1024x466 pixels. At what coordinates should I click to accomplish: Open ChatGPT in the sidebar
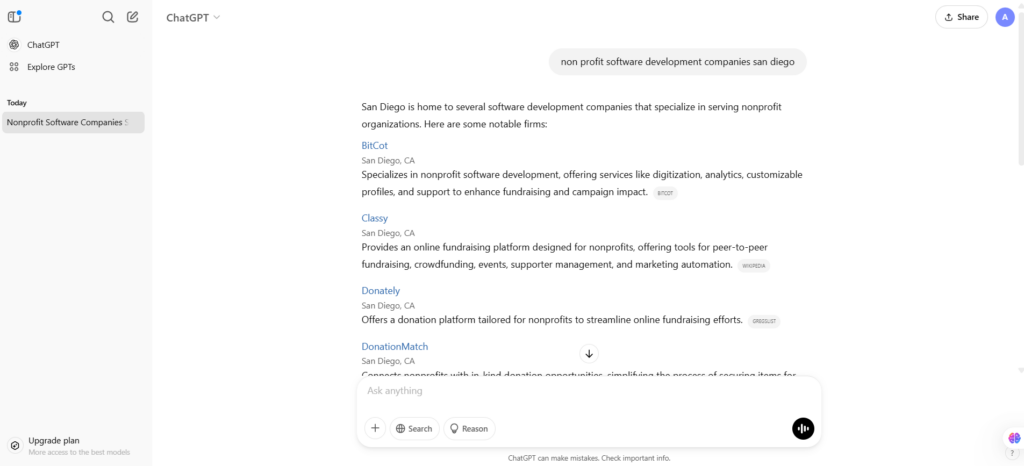click(42, 45)
